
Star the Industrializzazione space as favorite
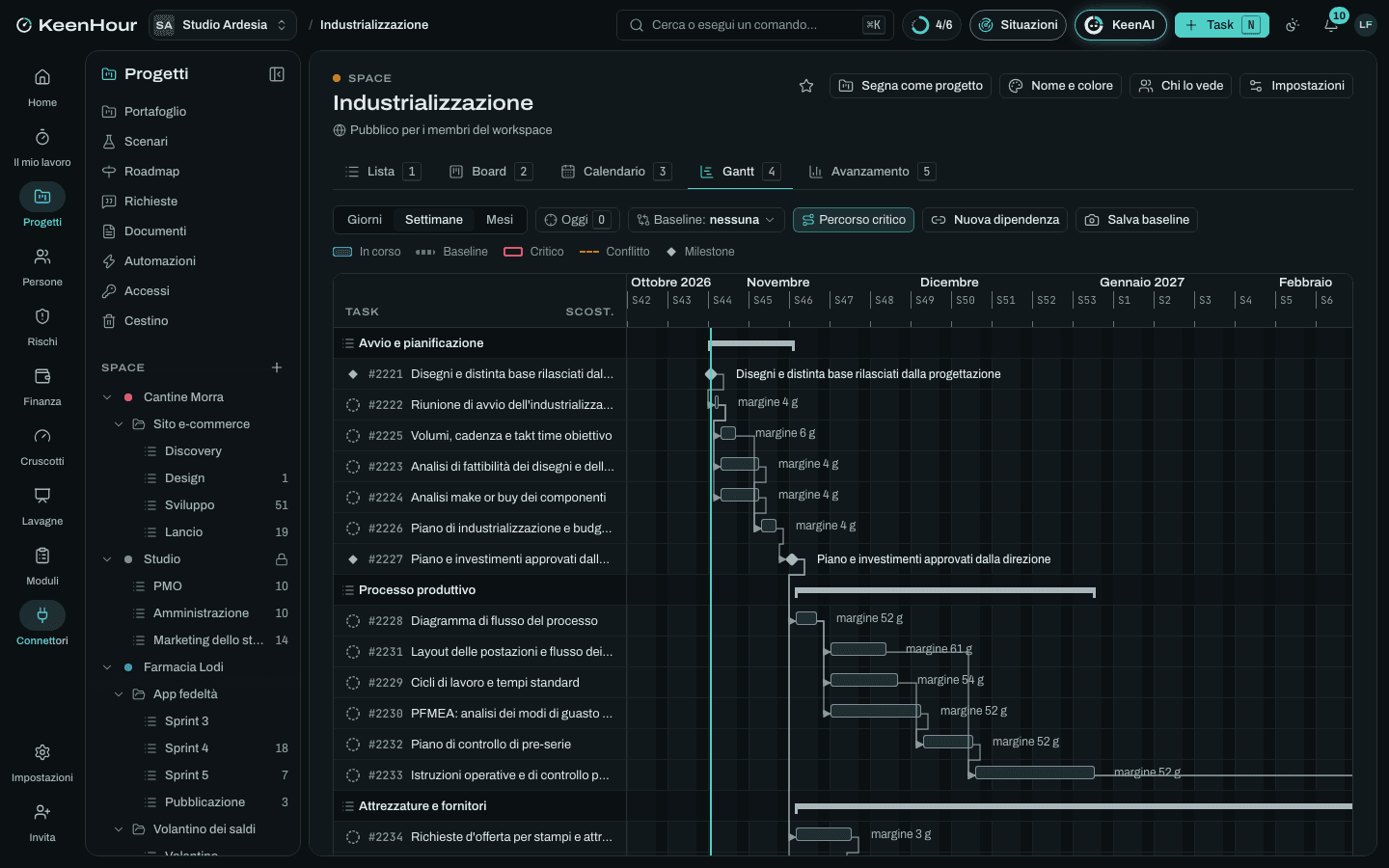tap(806, 86)
